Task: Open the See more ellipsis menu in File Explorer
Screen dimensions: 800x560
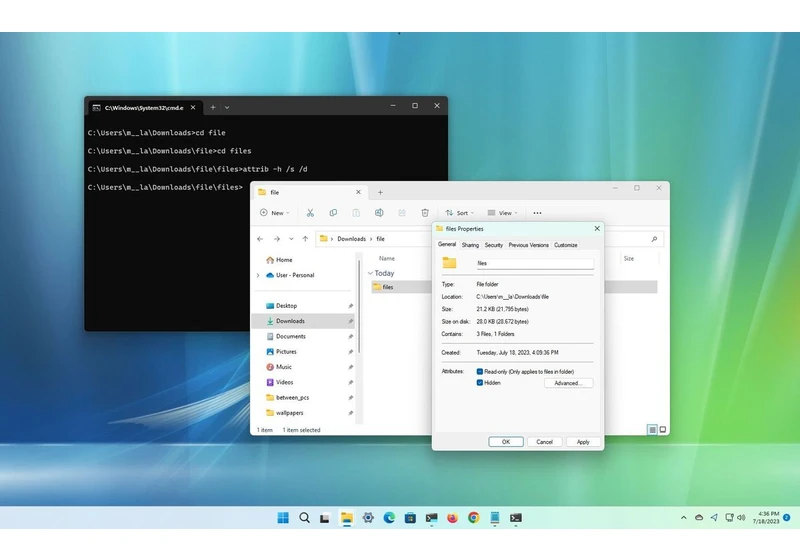Action: pyautogui.click(x=537, y=213)
